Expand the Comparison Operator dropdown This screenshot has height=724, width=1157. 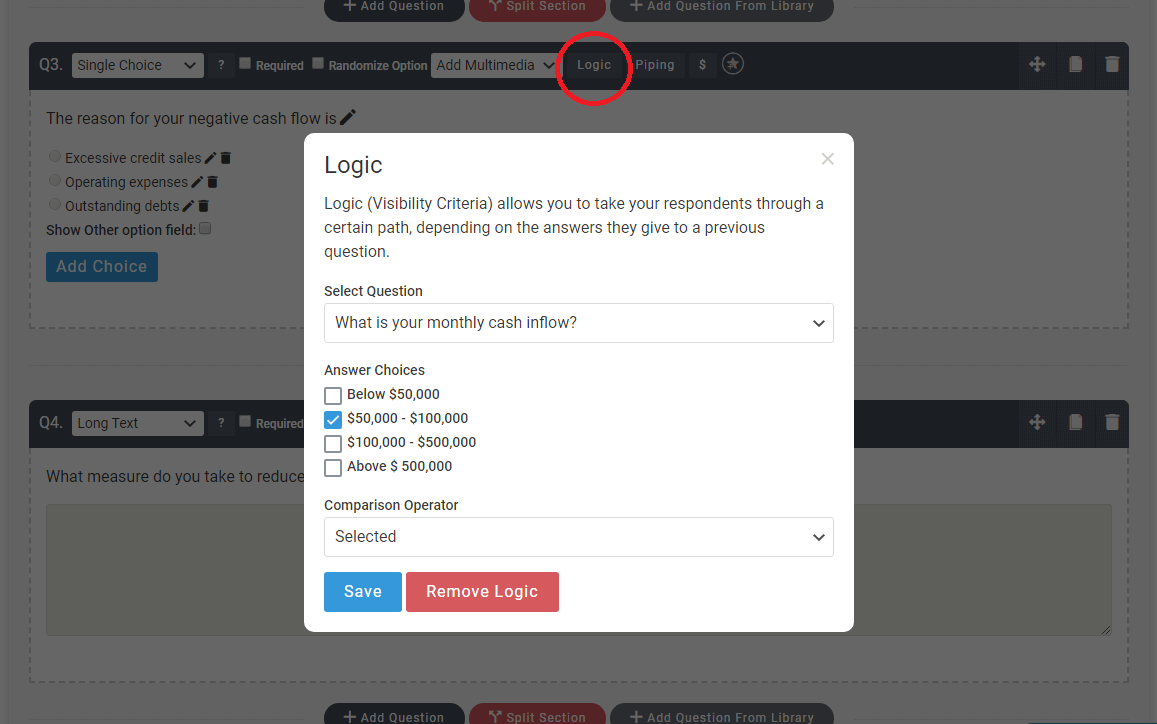pos(578,537)
